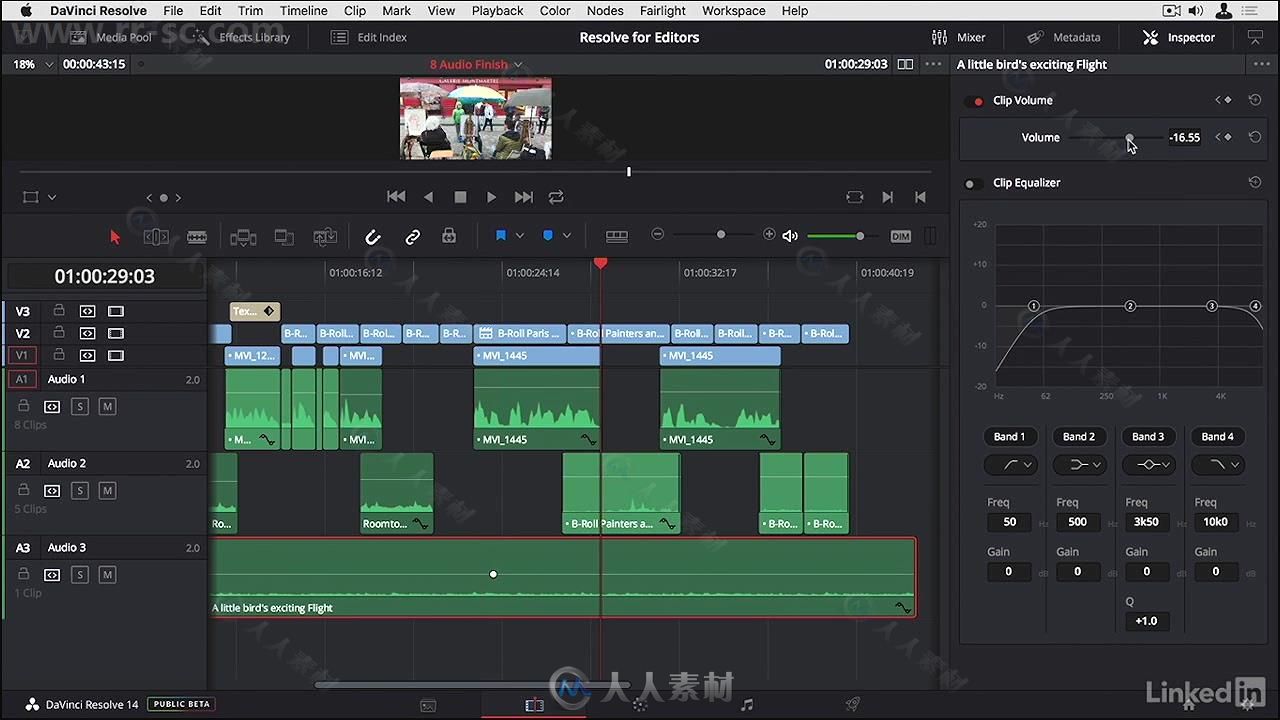Adjust the Clip Volume slider handle
This screenshot has height=720, width=1280.
tap(1129, 138)
